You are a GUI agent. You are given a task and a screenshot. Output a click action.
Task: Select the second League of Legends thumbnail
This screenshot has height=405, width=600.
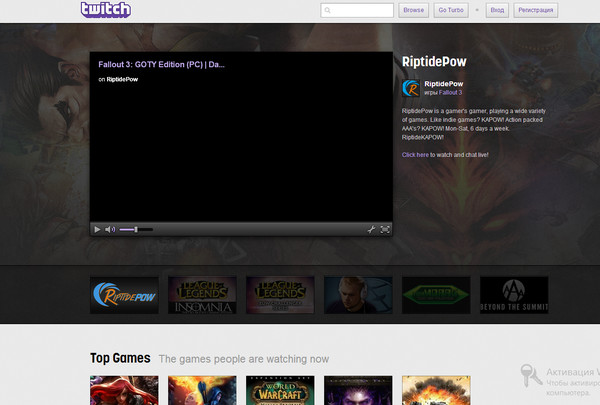[x=280, y=295]
